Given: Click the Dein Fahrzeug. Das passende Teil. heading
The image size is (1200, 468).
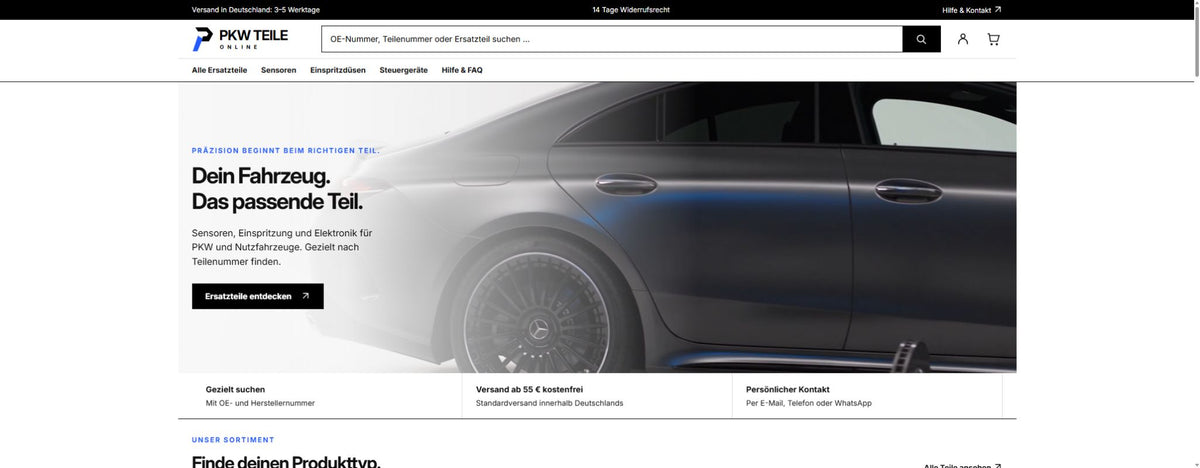Looking at the screenshot, I should (x=277, y=189).
